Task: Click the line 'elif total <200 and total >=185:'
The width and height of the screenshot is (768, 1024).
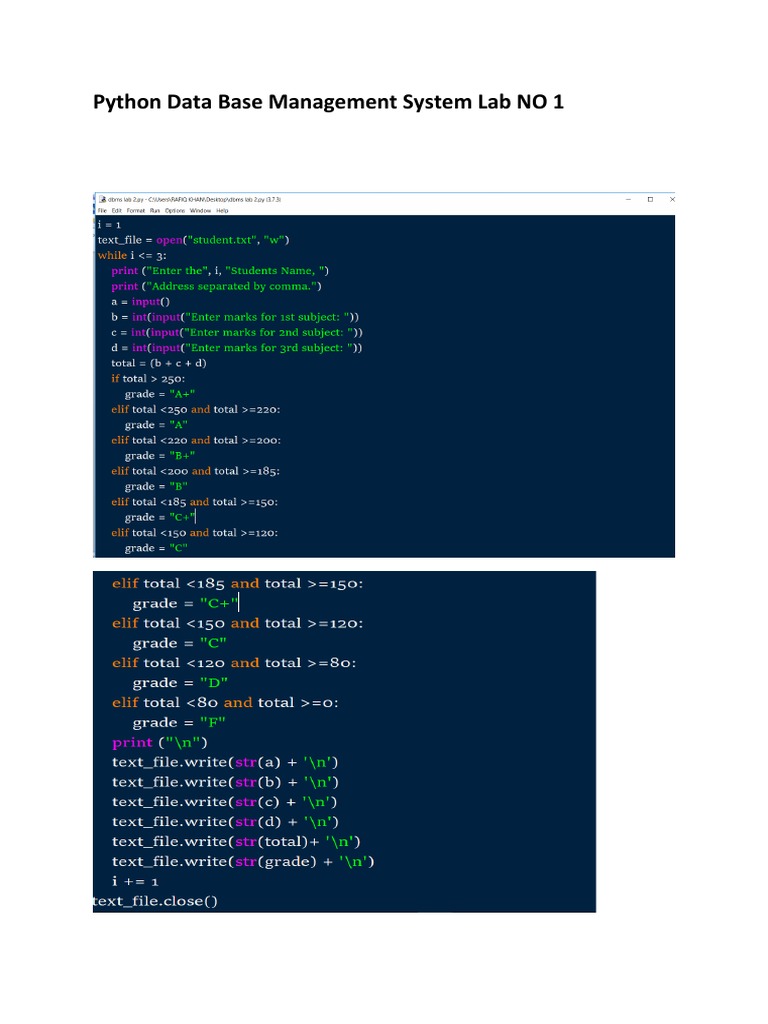Action: coord(195,471)
